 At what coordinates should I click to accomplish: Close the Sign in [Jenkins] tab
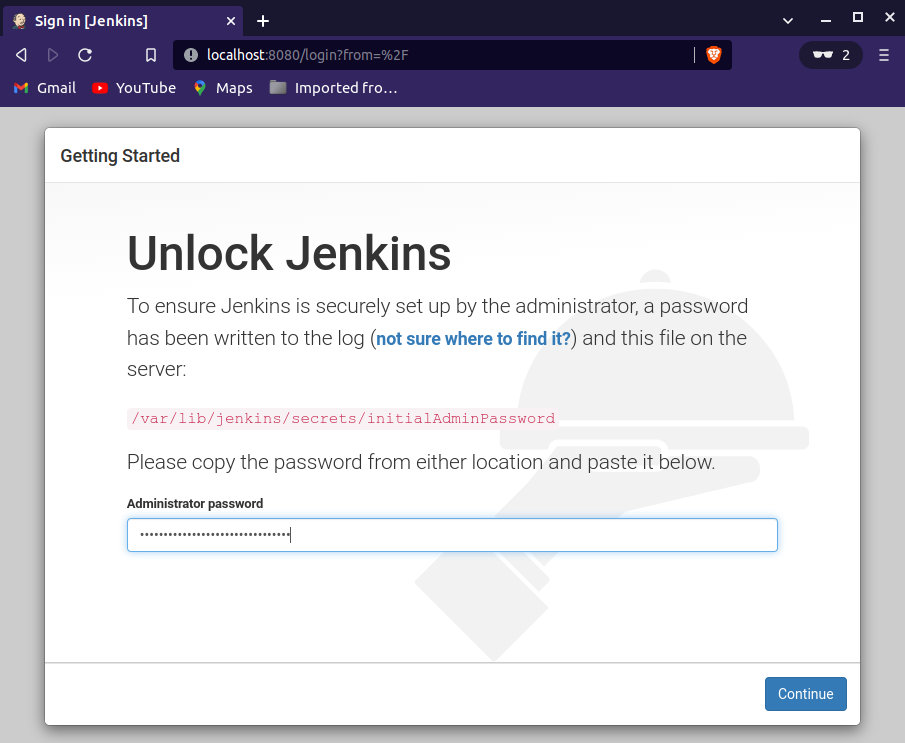coord(231,21)
